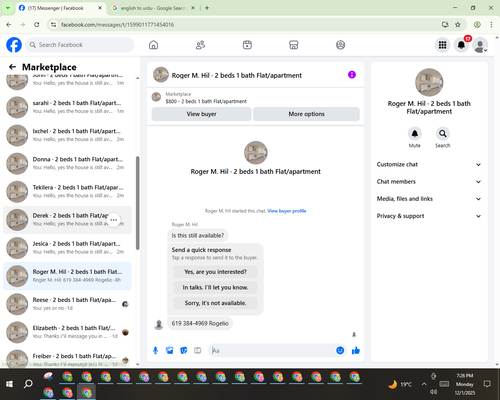
Task: Click the View buyer button
Action: pyautogui.click(x=201, y=114)
